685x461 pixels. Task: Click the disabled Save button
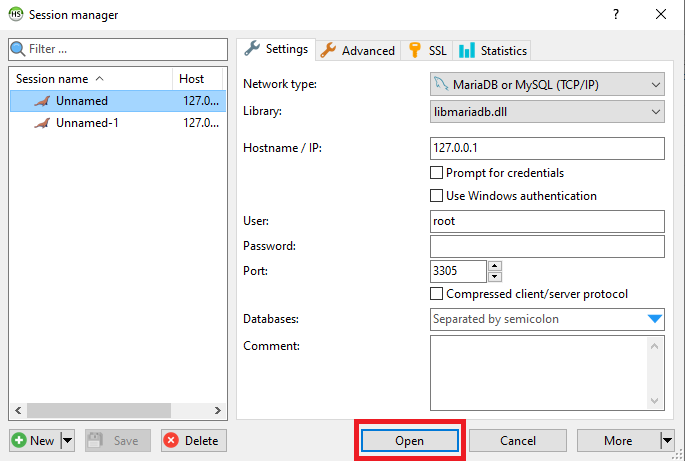118,440
